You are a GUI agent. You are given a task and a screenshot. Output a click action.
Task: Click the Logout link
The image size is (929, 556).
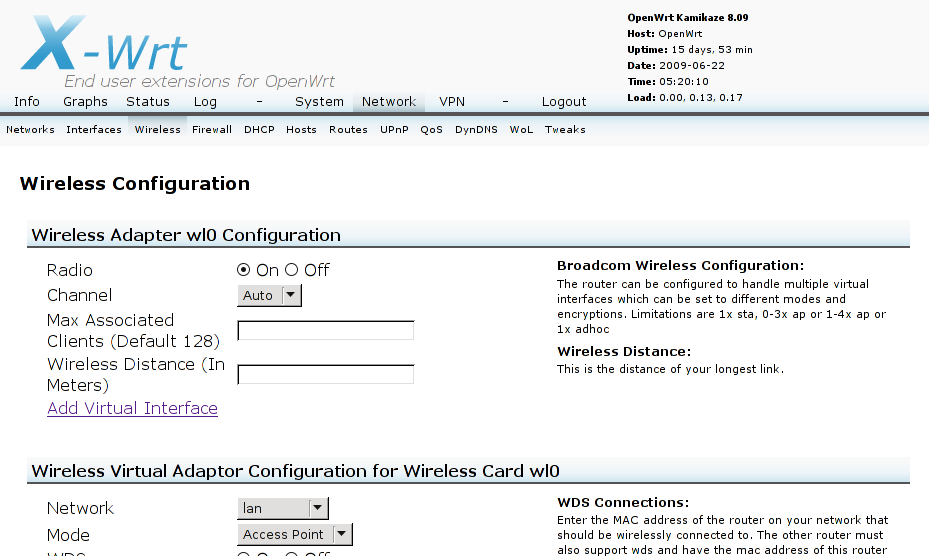pos(564,102)
